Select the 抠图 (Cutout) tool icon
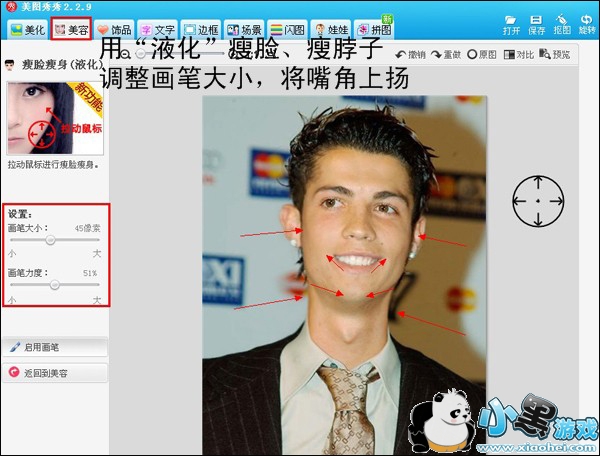The image size is (600, 456). coord(562,24)
